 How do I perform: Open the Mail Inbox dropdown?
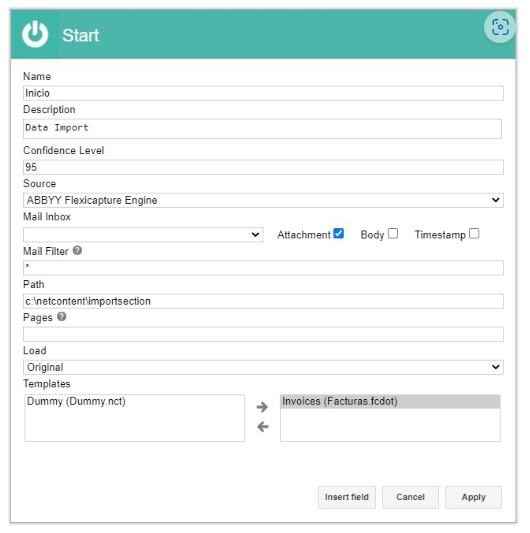click(143, 235)
